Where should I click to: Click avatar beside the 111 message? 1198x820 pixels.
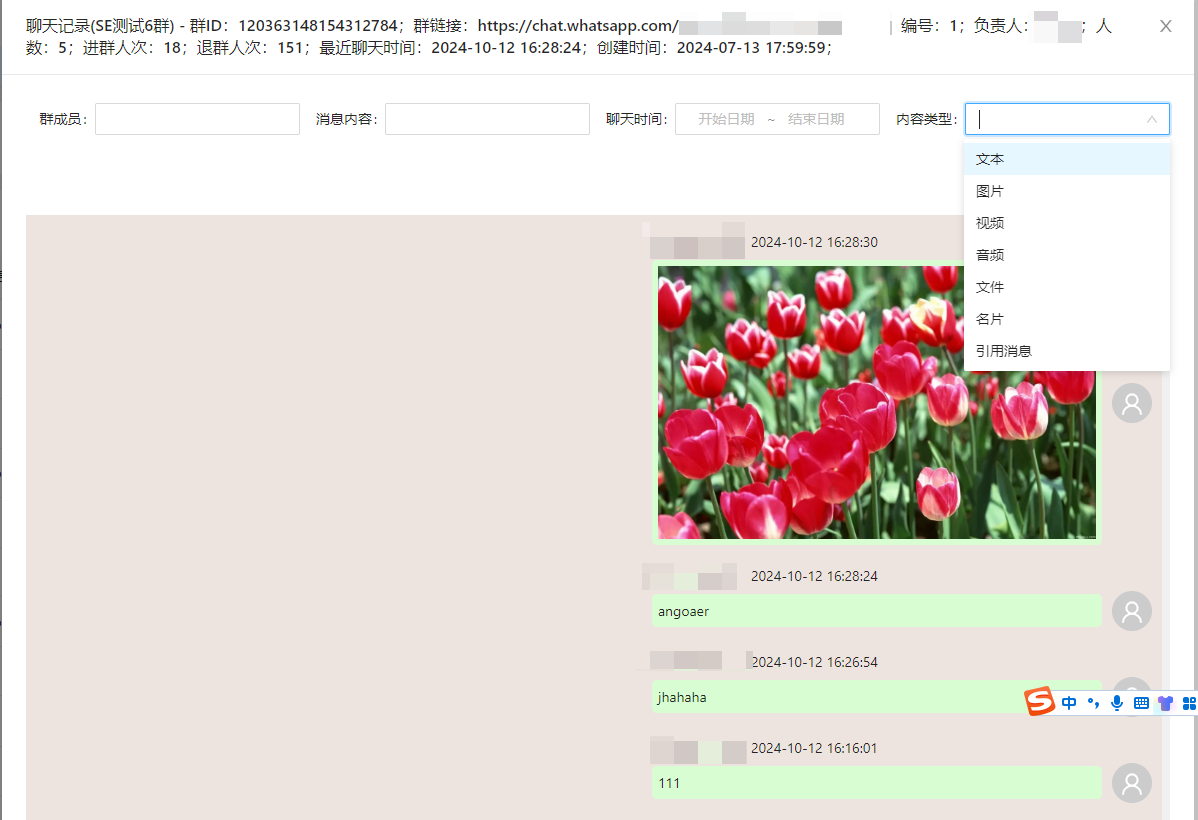1132,783
